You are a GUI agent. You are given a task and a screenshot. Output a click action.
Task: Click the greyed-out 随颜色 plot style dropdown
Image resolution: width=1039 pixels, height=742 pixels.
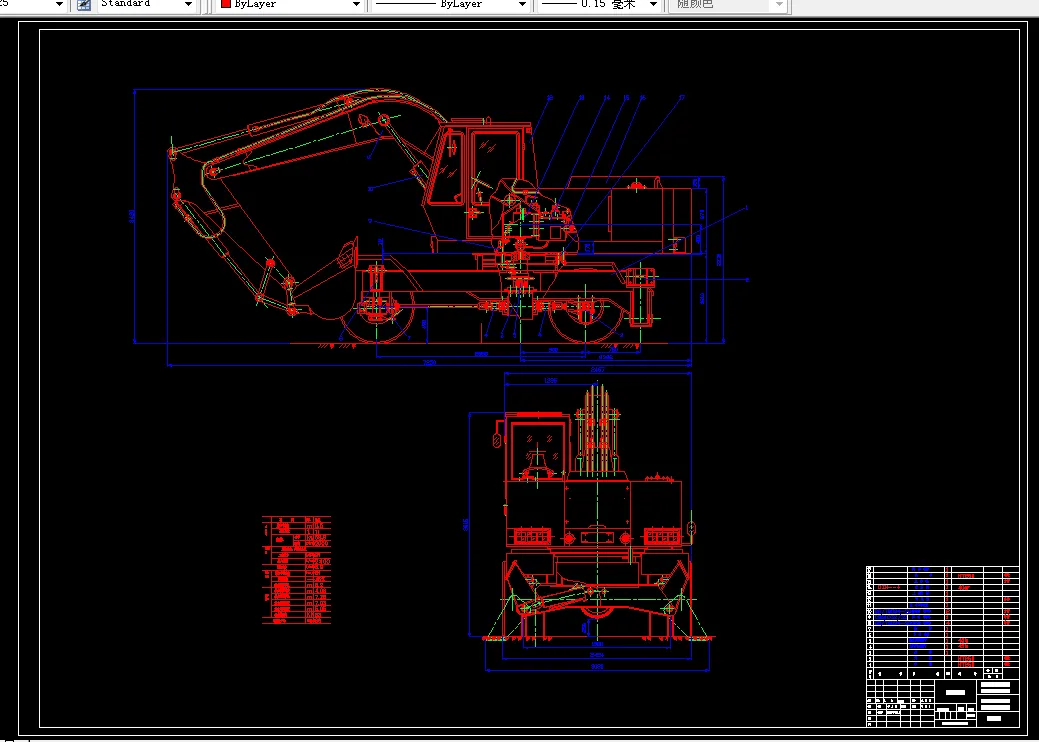pos(727,5)
